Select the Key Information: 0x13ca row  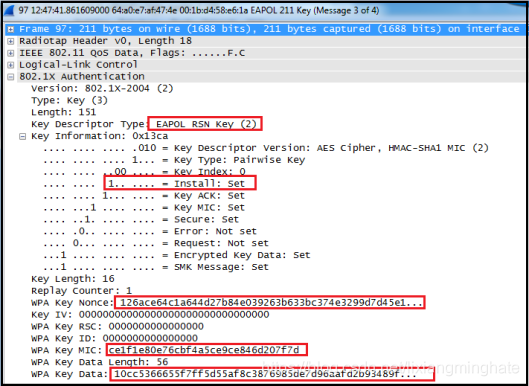100,136
